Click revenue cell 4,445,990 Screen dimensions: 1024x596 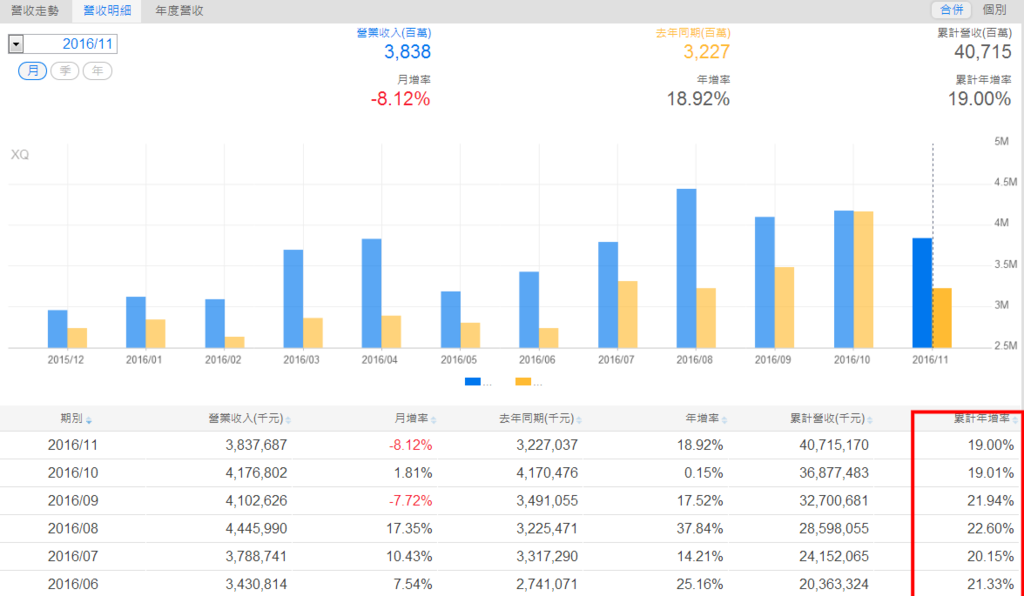256,528
